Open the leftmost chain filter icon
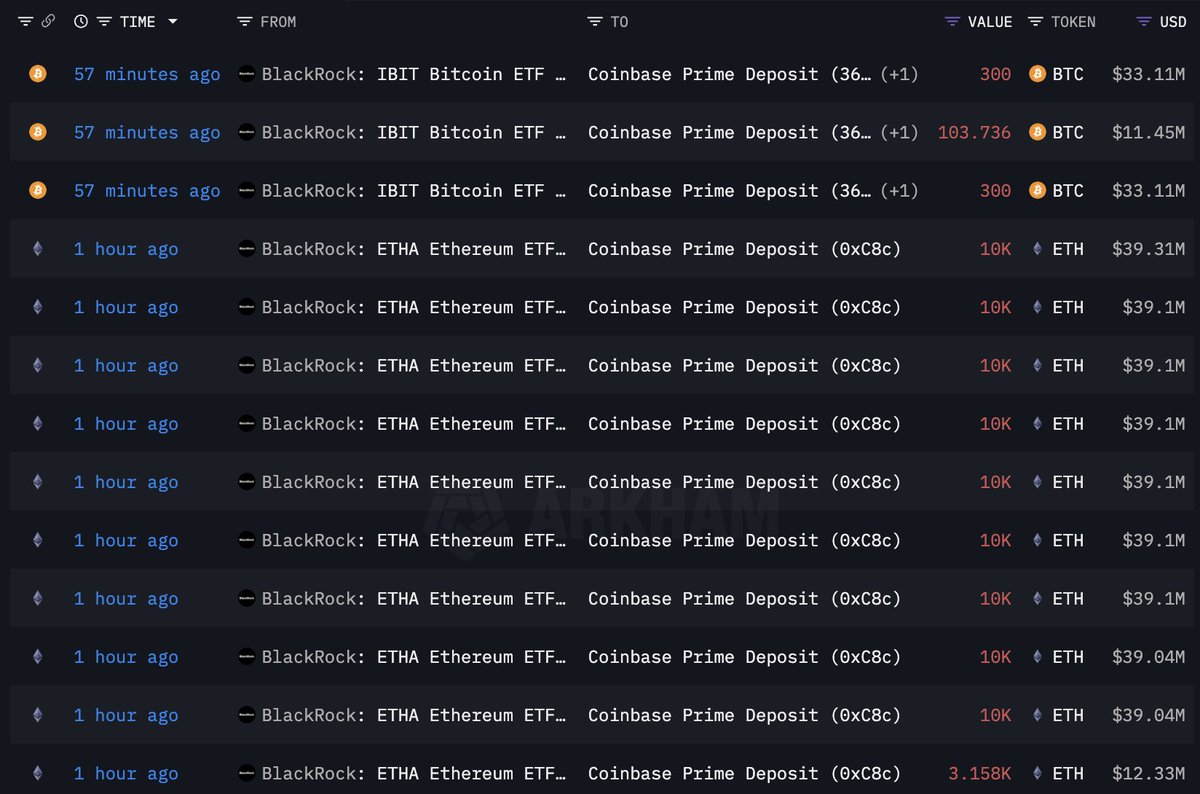Image resolution: width=1200 pixels, height=794 pixels. pos(26,21)
